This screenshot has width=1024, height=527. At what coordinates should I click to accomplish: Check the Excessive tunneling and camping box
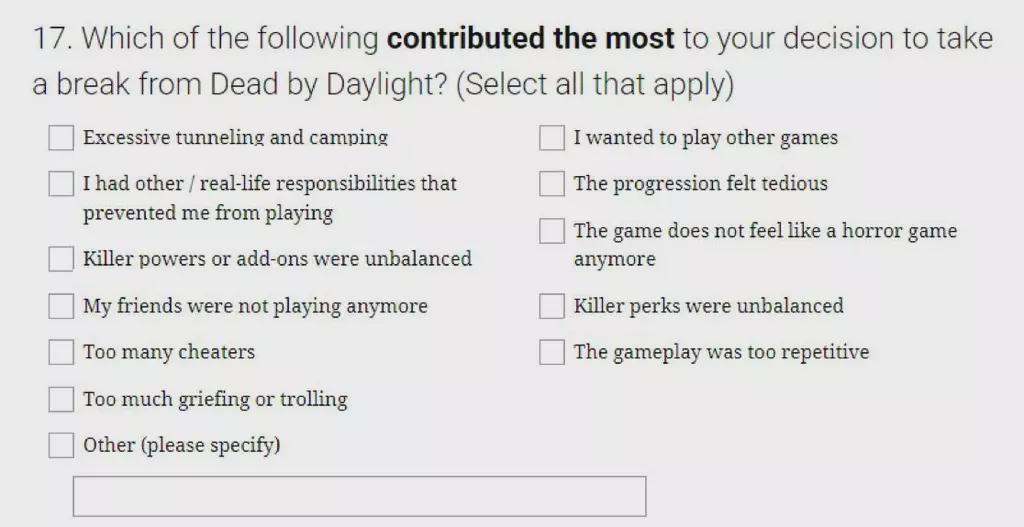(x=61, y=138)
